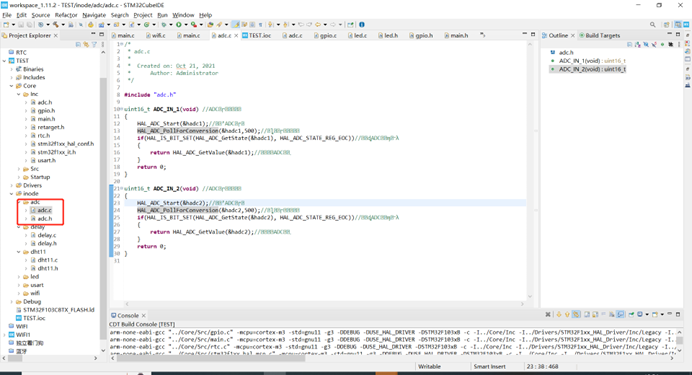Screen dimensions: 692x375
Task: Click the New file icon in toolbar
Action: (x=5, y=24)
